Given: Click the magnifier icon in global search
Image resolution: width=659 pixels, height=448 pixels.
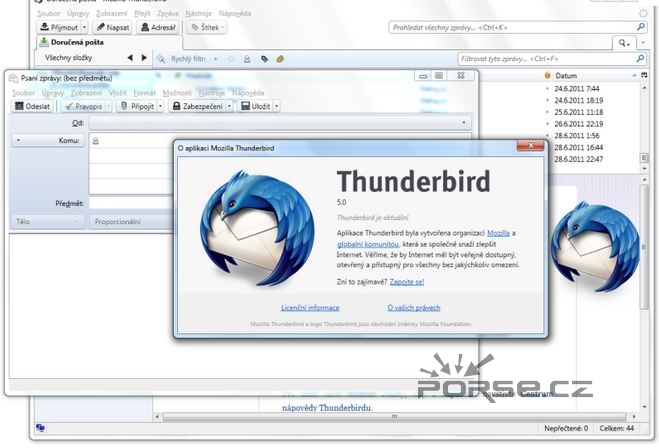Looking at the screenshot, I should pyautogui.click(x=641, y=27).
